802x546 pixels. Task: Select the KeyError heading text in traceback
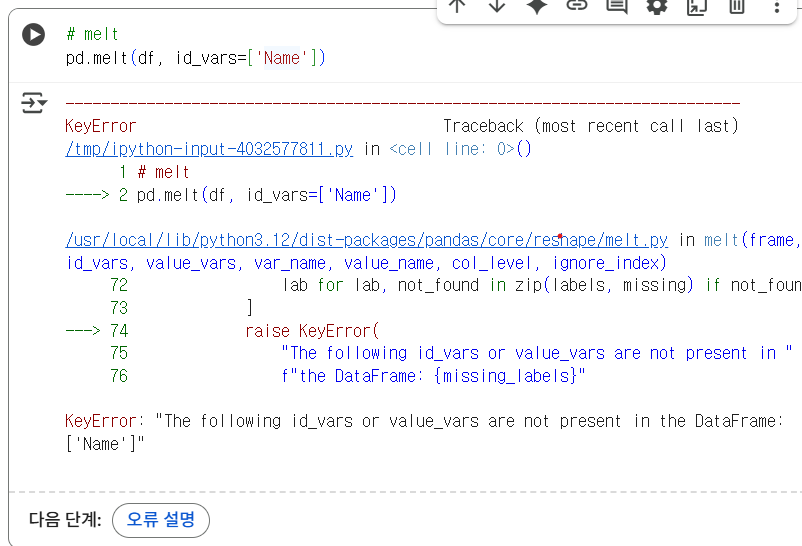point(101,126)
